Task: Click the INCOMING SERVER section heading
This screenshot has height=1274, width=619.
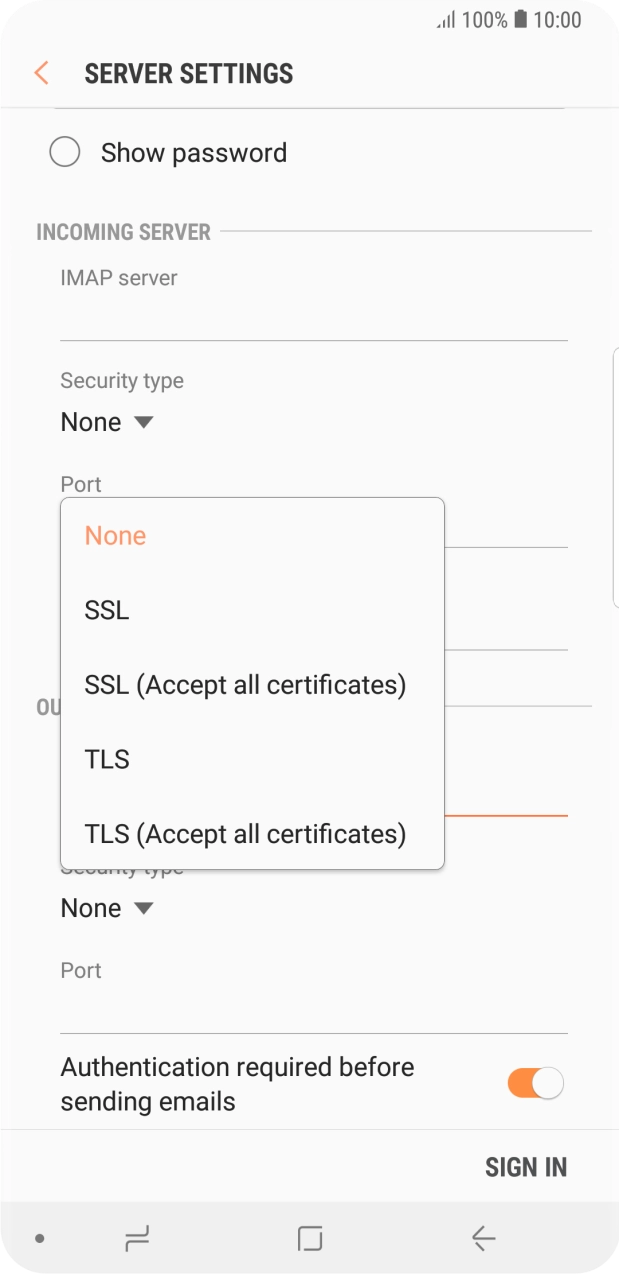Action: [x=123, y=231]
